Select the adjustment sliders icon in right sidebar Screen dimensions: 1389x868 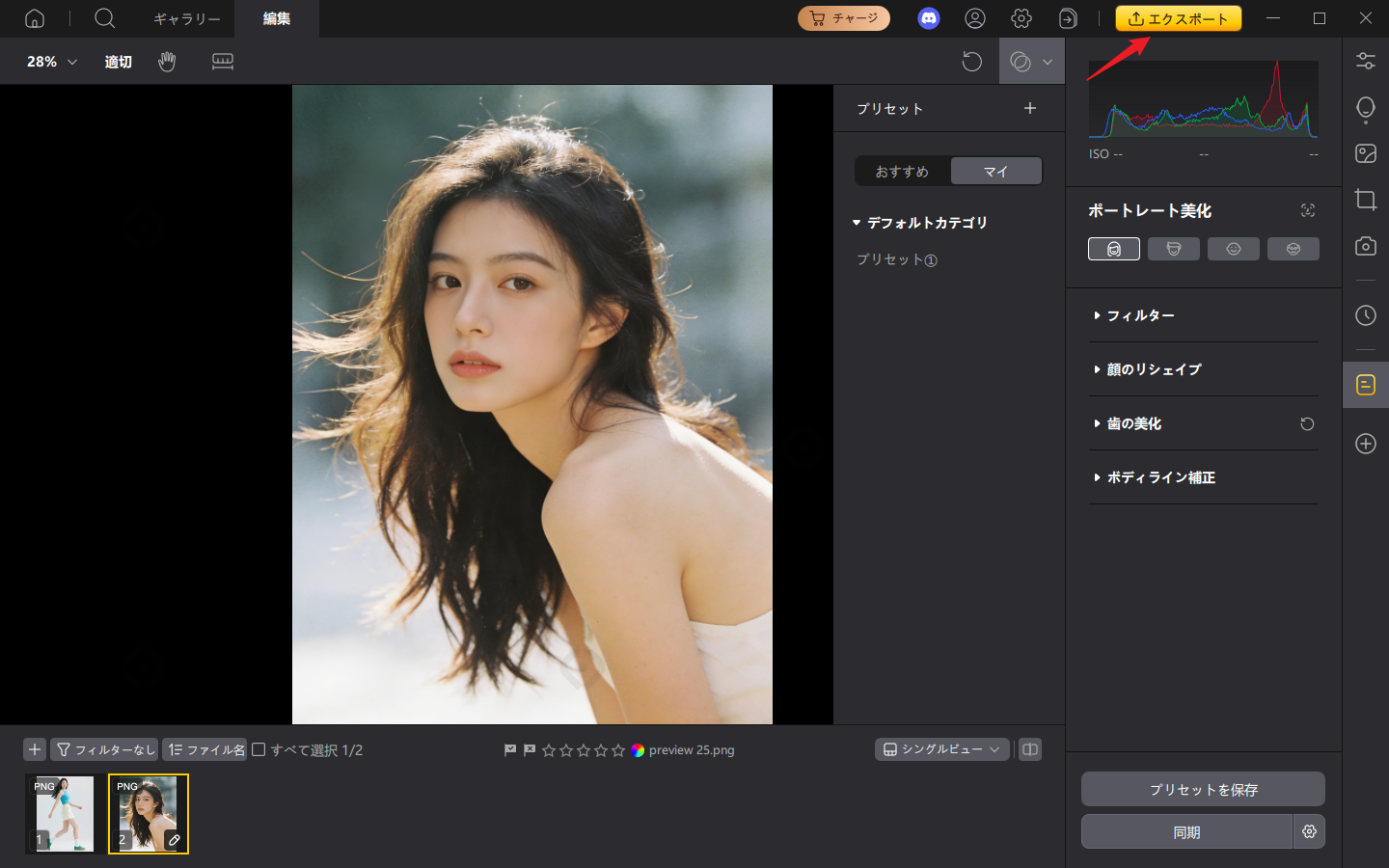1365,60
